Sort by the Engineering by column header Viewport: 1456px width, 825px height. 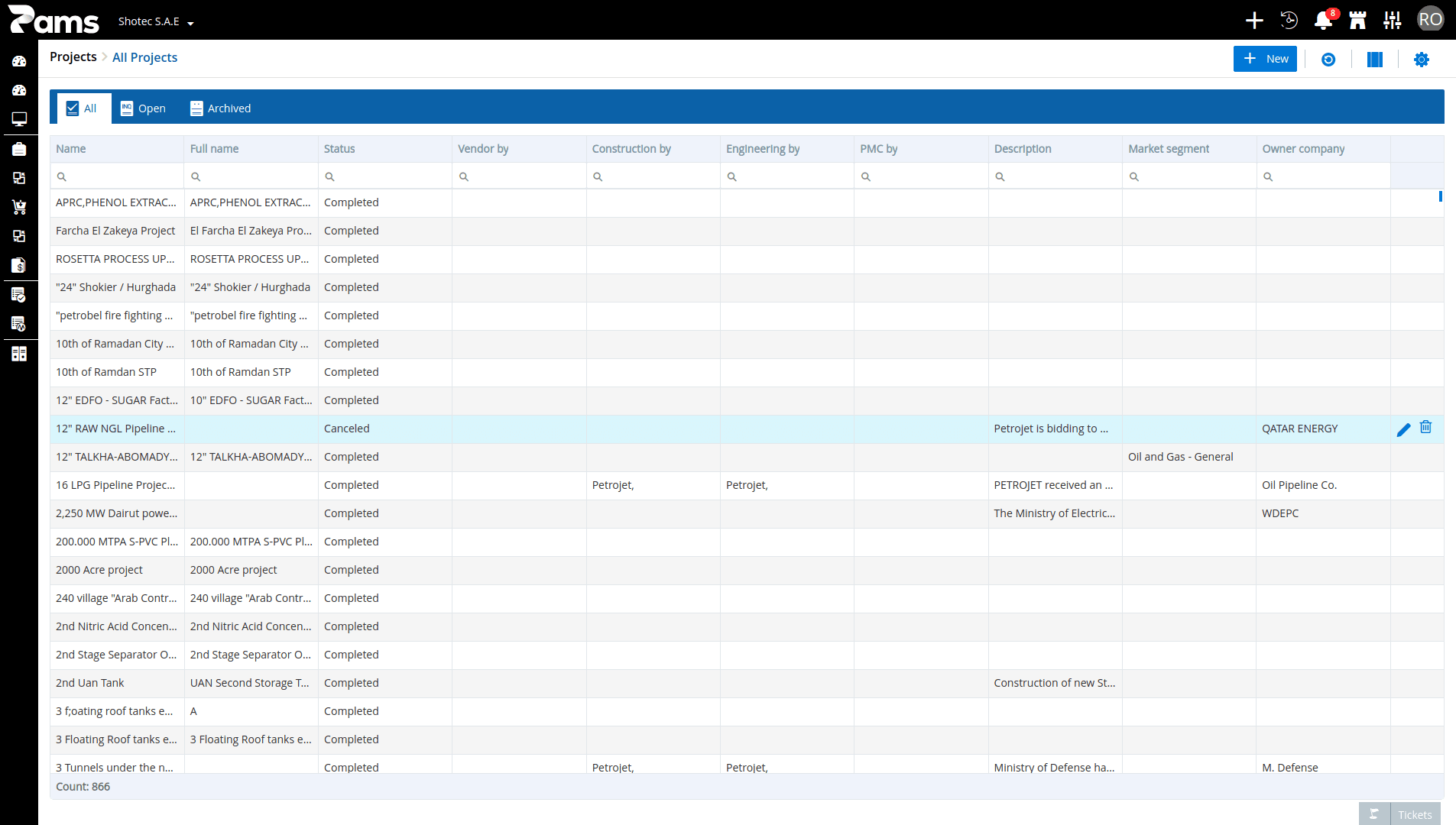tap(787, 149)
